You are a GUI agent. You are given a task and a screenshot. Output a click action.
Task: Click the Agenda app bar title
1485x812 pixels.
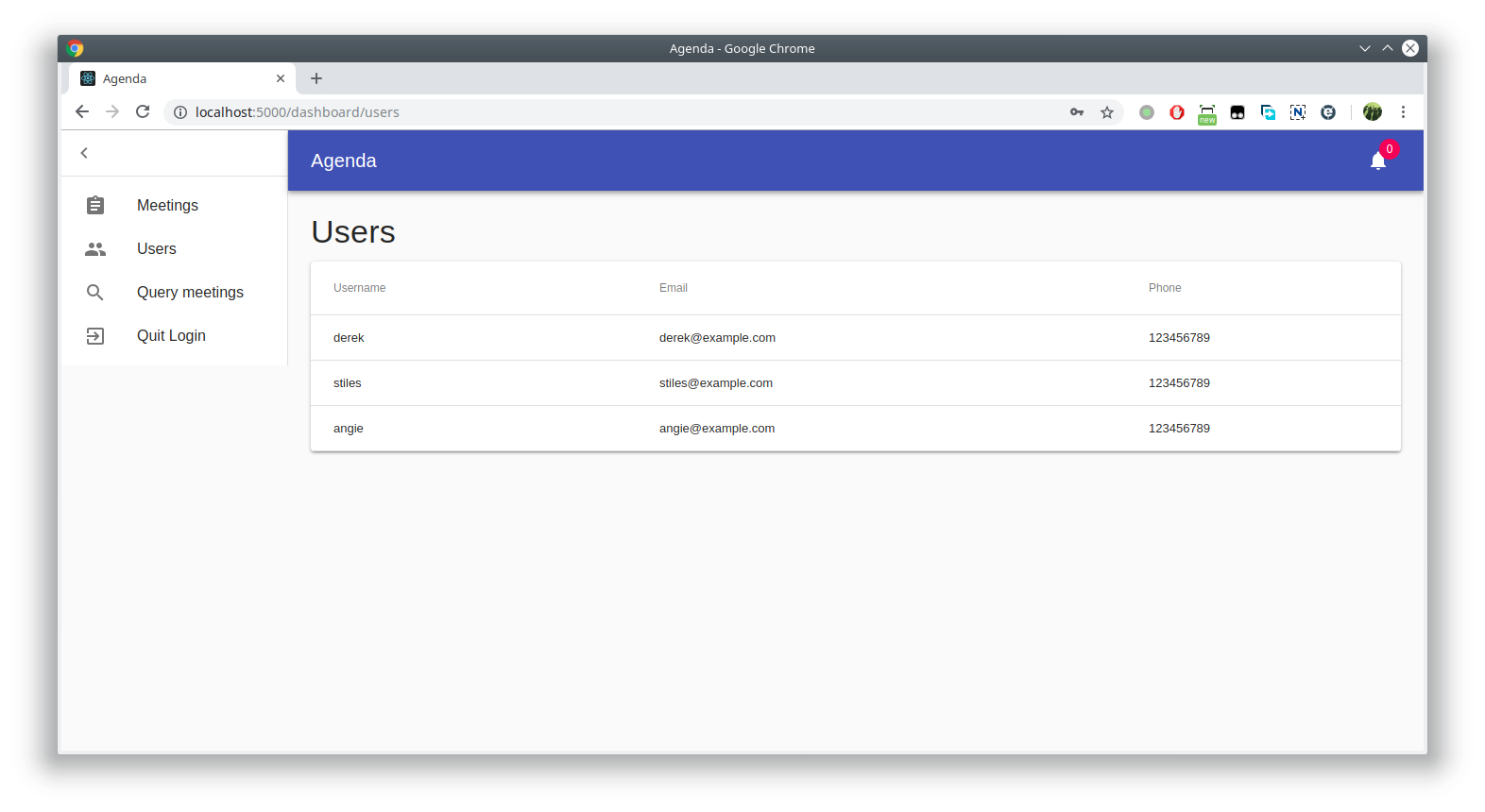coord(344,161)
